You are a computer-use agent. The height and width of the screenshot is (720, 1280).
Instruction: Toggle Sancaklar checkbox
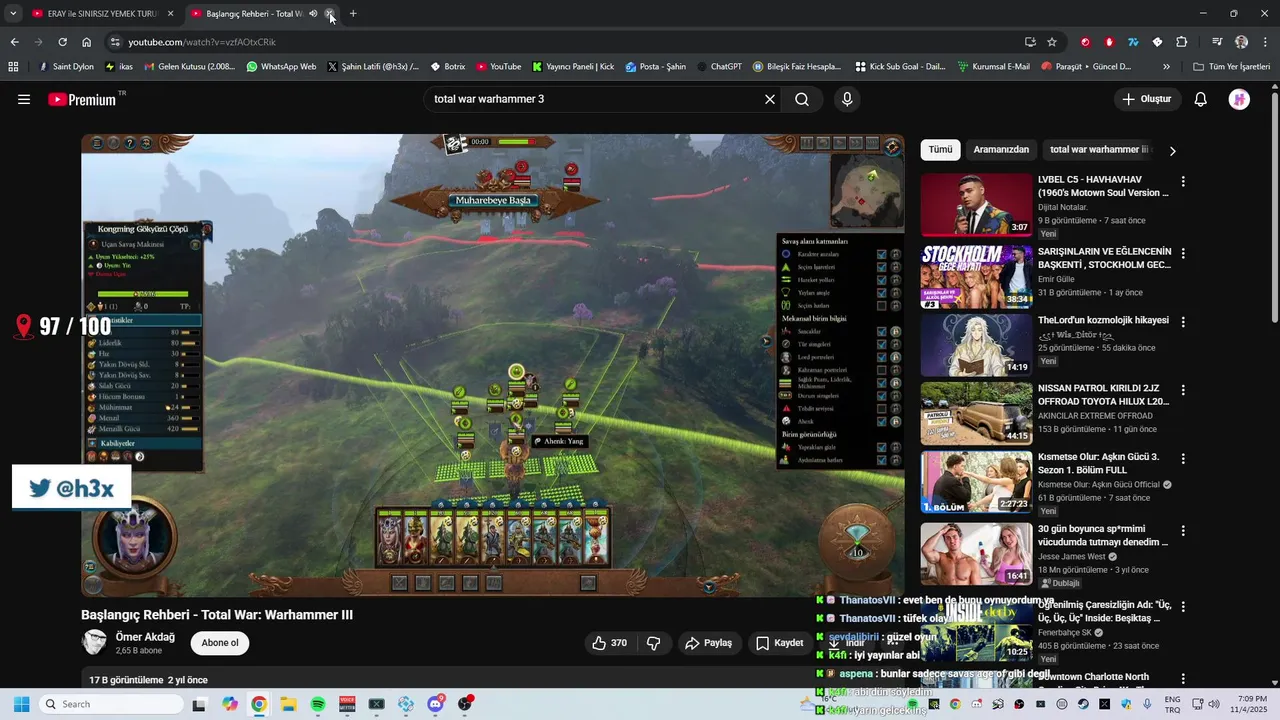tap(882, 331)
